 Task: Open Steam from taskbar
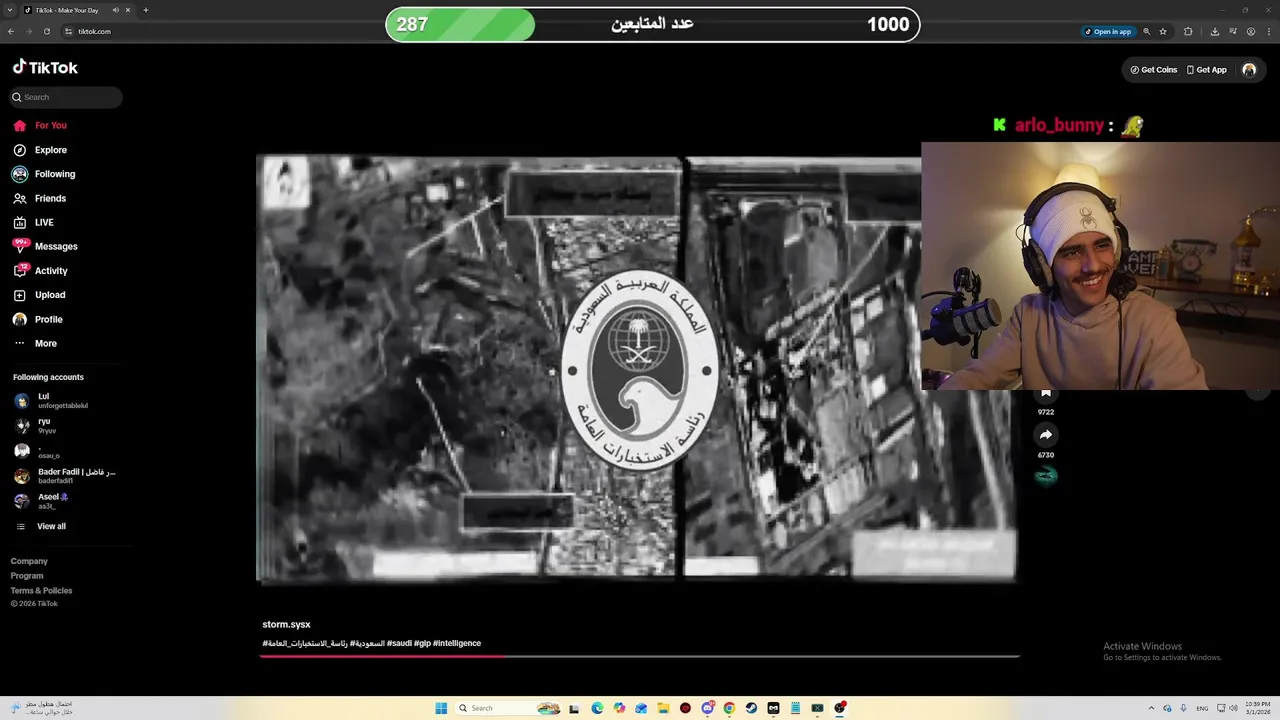click(x=751, y=708)
